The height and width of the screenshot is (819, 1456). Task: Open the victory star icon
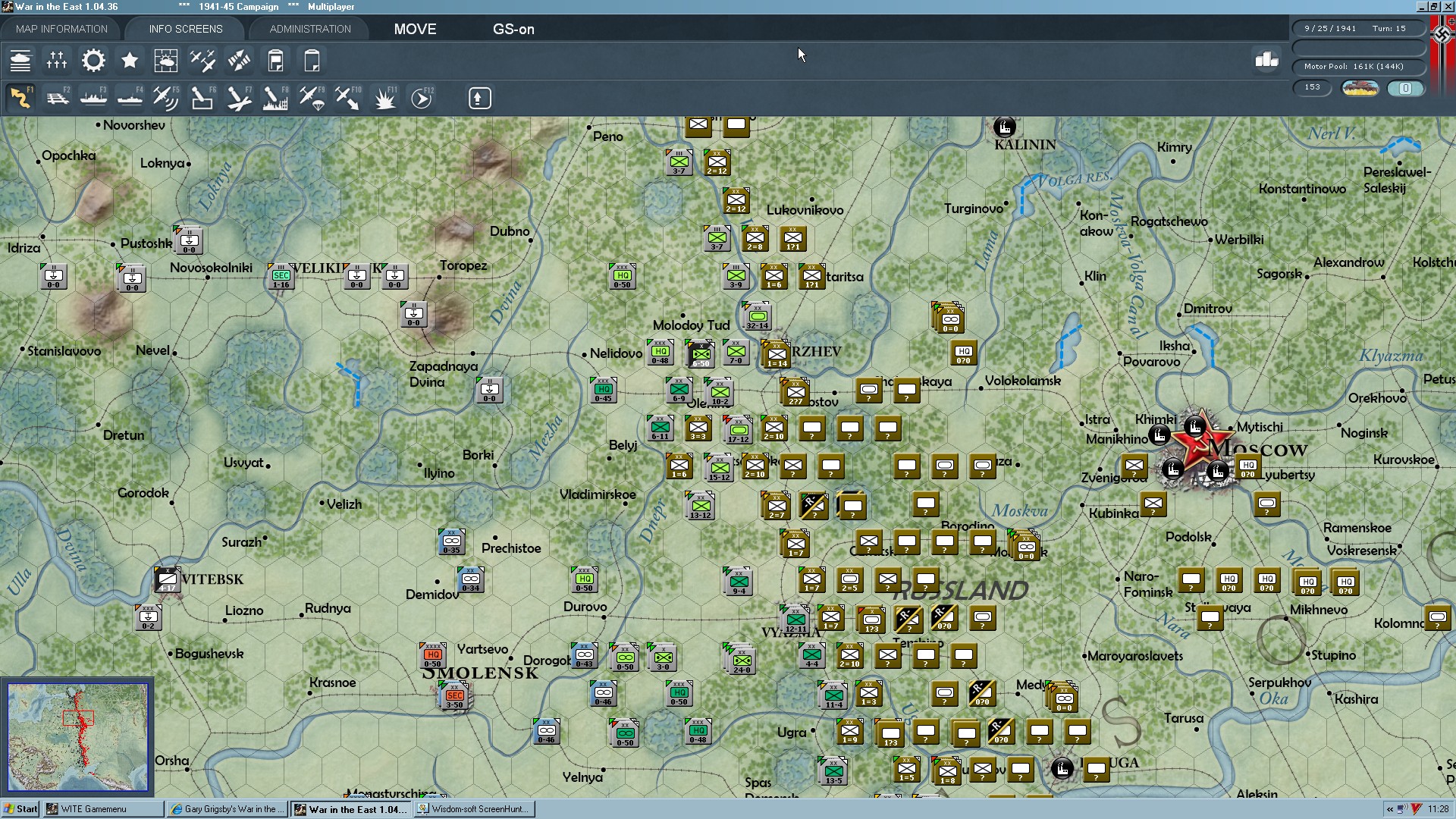130,60
